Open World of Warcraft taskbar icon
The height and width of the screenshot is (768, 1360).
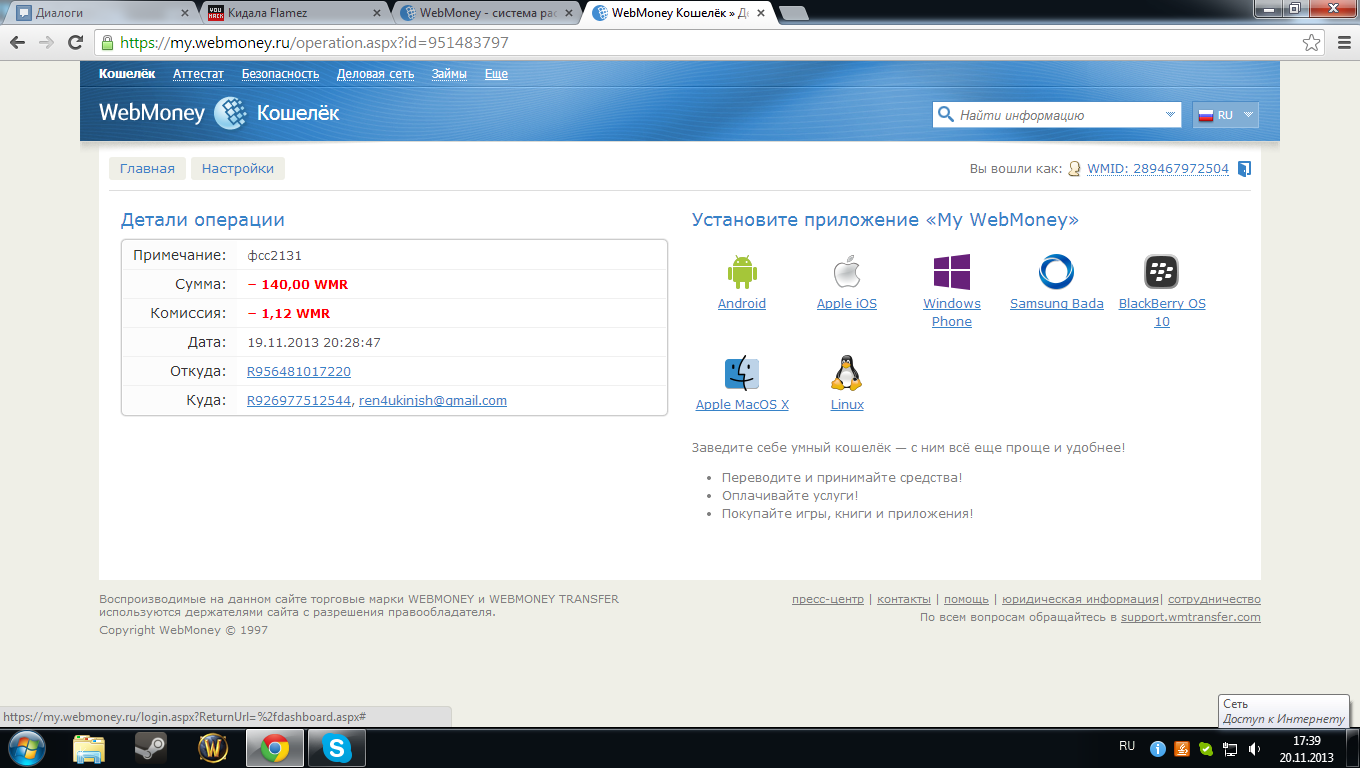[213, 748]
